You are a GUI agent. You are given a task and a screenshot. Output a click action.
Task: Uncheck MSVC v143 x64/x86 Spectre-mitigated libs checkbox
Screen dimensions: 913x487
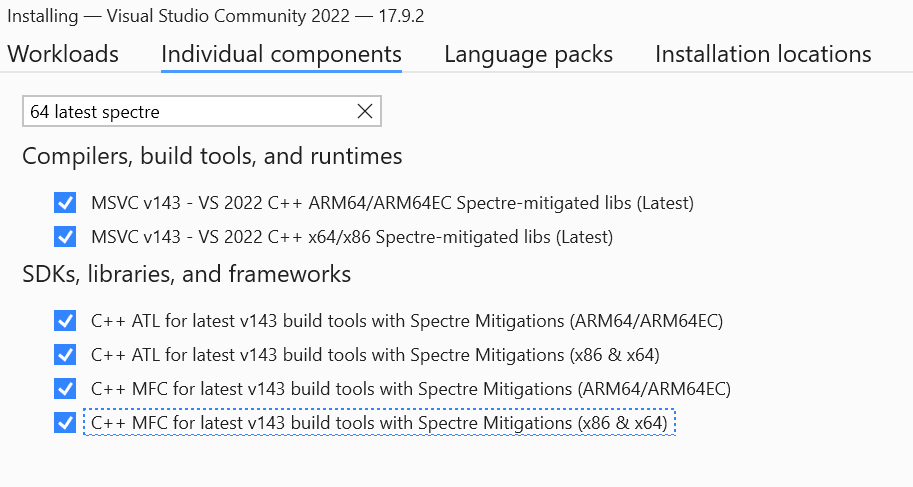(66, 237)
